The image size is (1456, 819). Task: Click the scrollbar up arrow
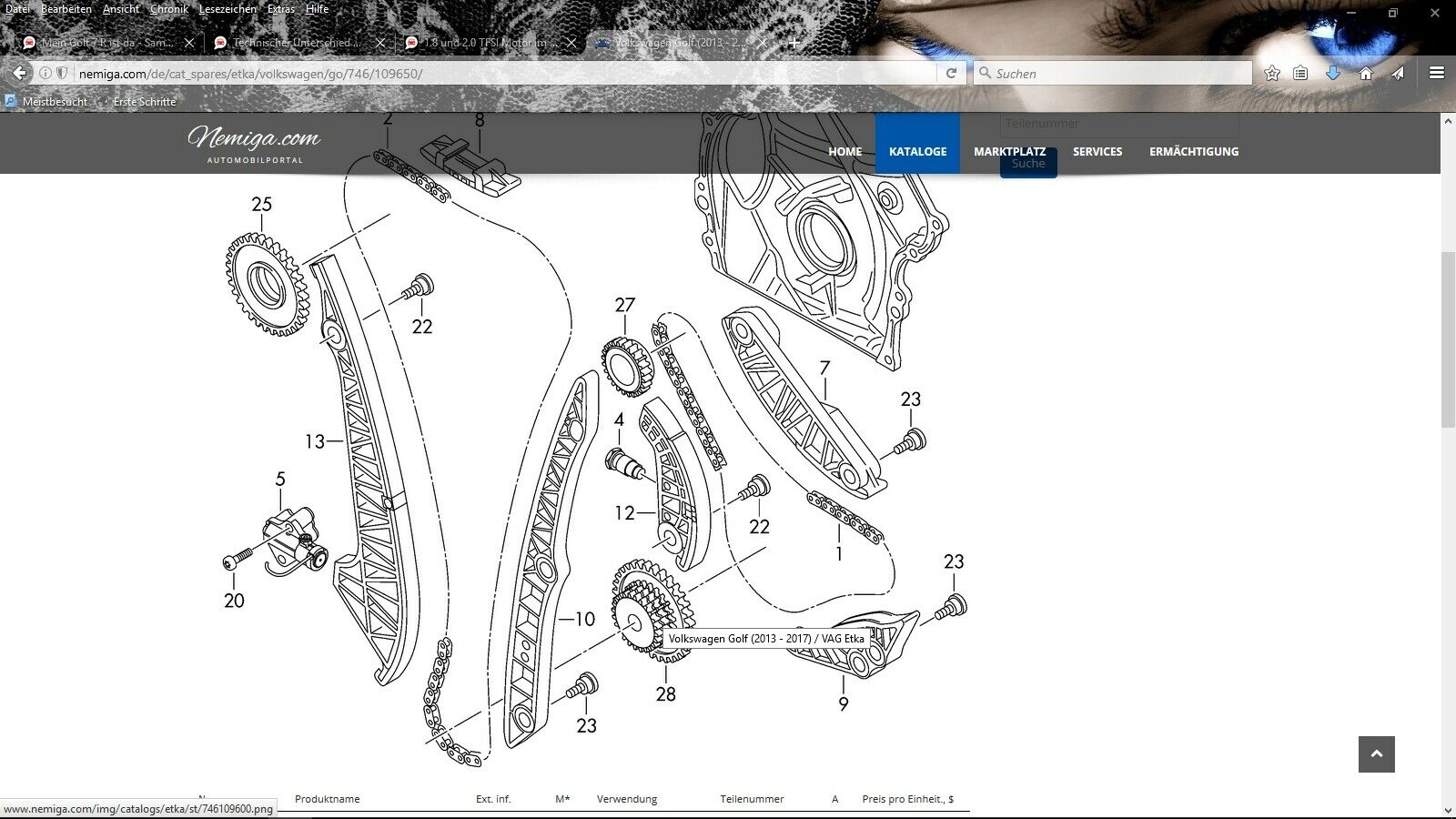(1448, 120)
